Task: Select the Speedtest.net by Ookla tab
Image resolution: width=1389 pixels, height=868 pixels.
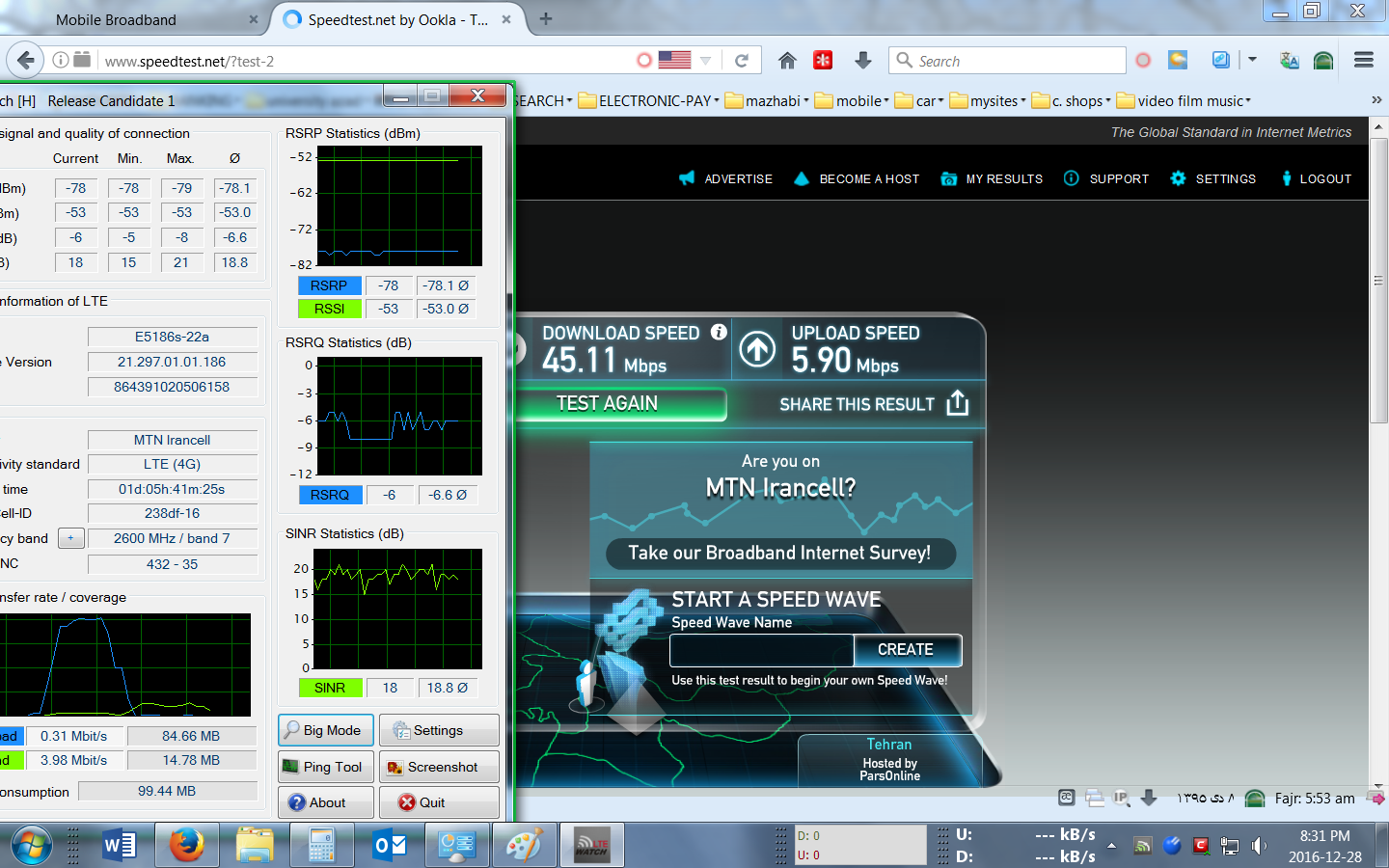Action: pos(398,19)
